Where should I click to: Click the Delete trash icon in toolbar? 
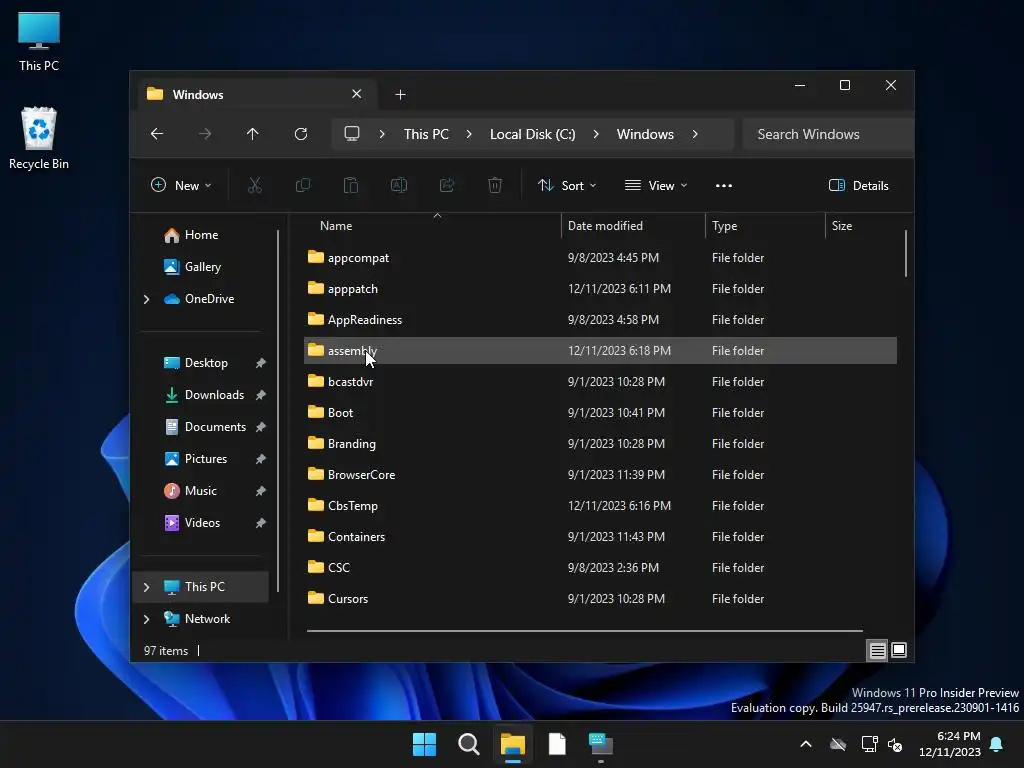[495, 185]
